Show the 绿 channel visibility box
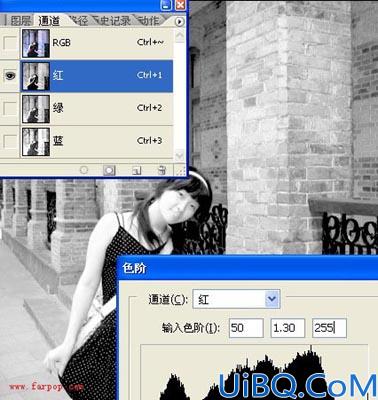The image size is (378, 400). pos(10,109)
